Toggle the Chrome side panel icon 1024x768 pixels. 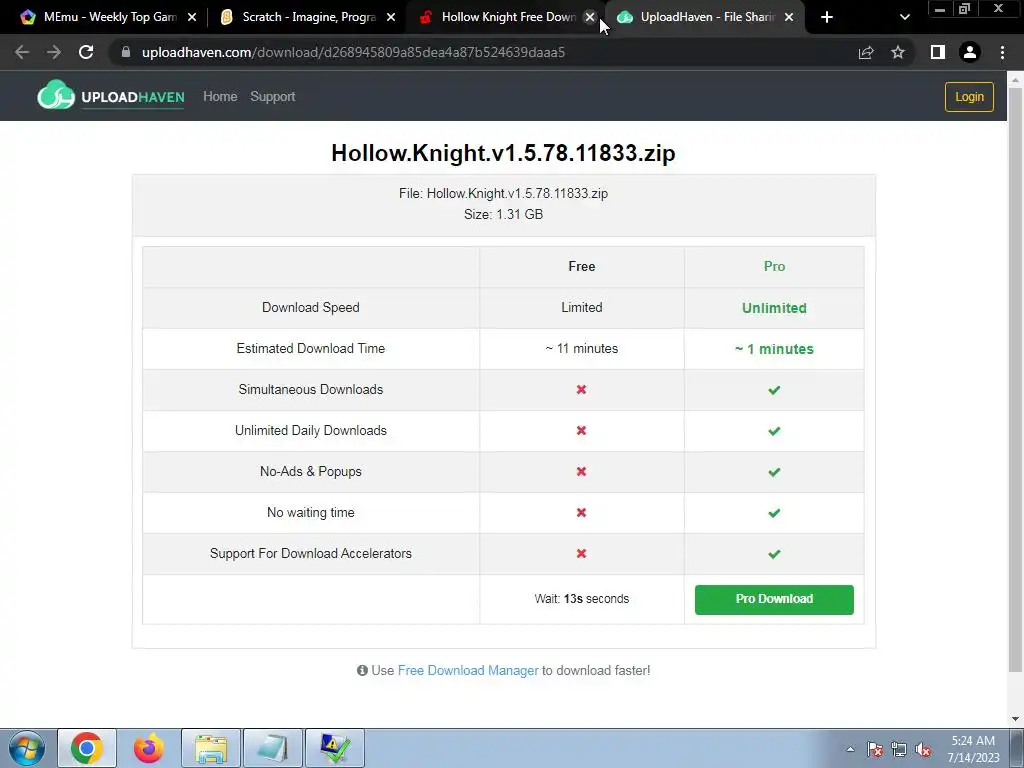[938, 52]
